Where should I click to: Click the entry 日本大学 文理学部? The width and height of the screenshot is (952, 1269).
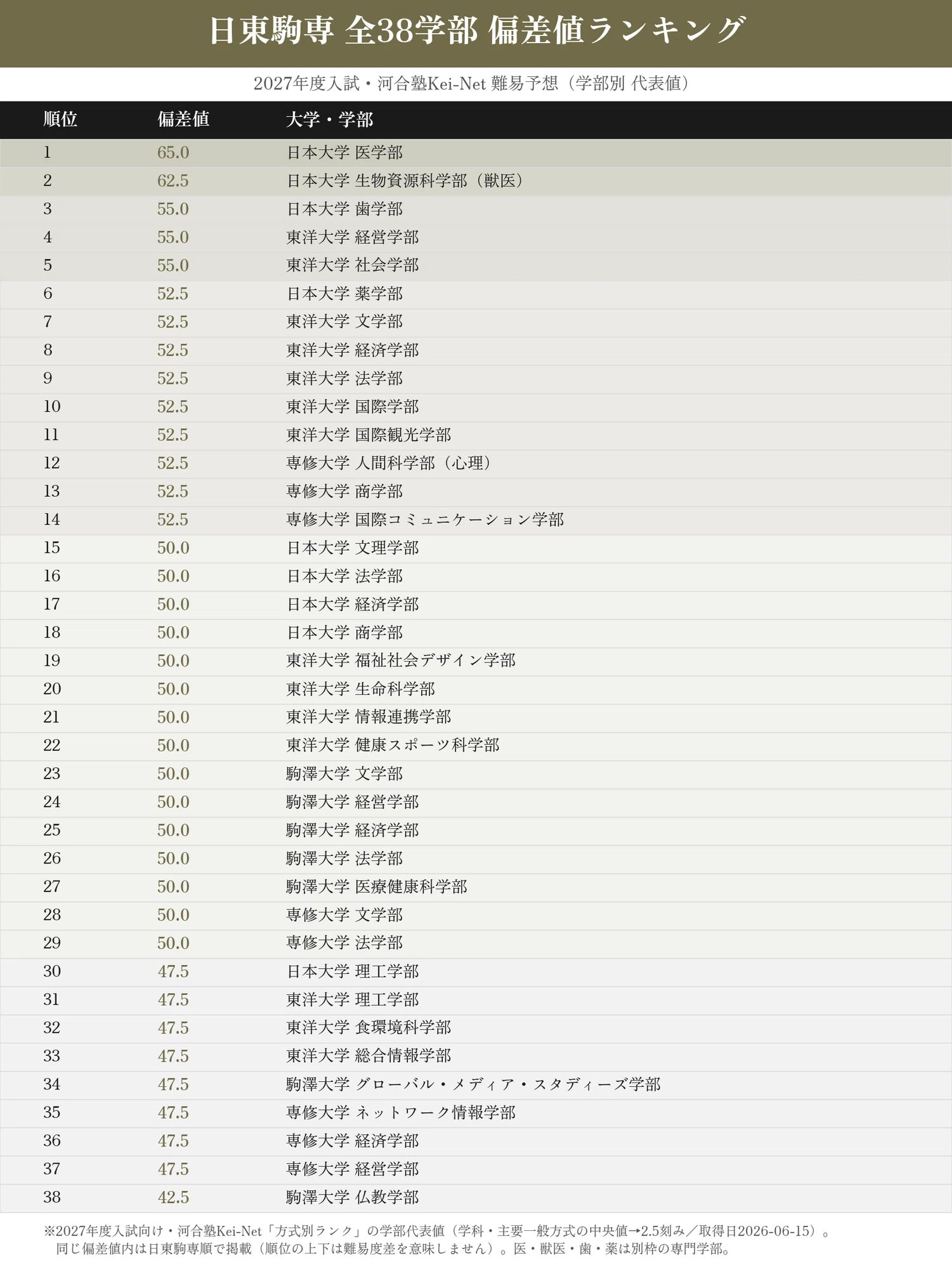click(353, 548)
